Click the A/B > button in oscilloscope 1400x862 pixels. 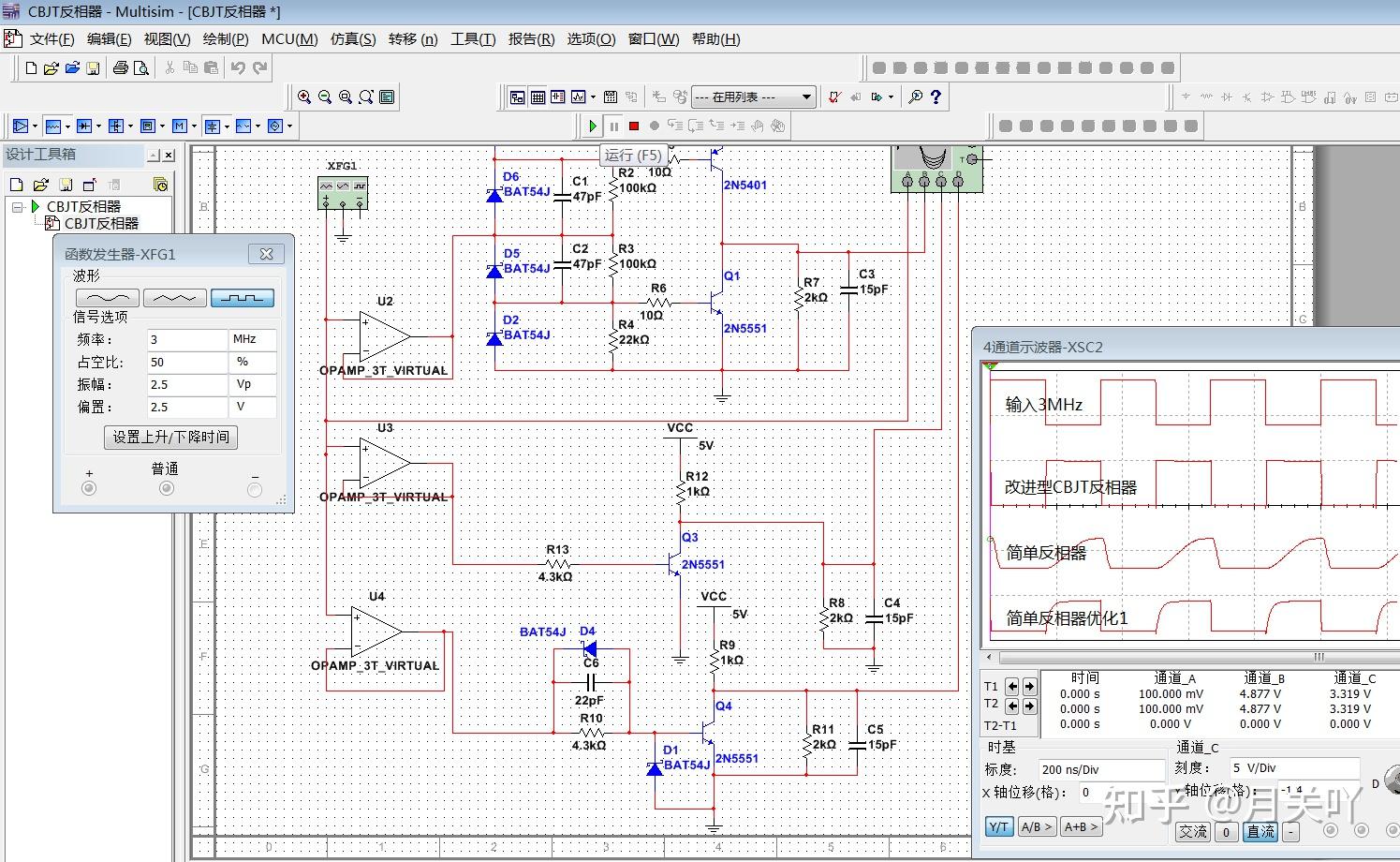point(1037,827)
